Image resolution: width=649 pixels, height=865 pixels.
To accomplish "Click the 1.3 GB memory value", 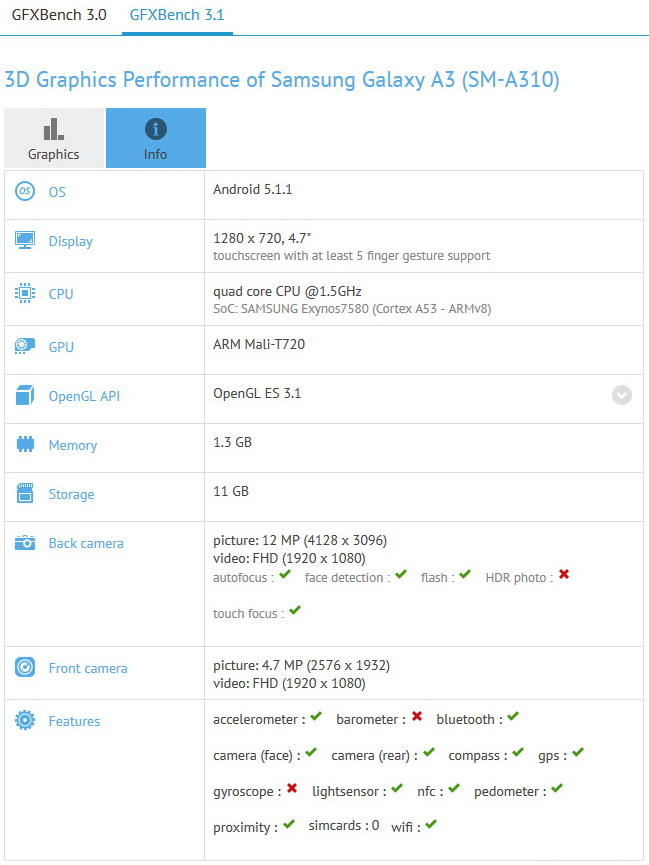I will point(232,442).
